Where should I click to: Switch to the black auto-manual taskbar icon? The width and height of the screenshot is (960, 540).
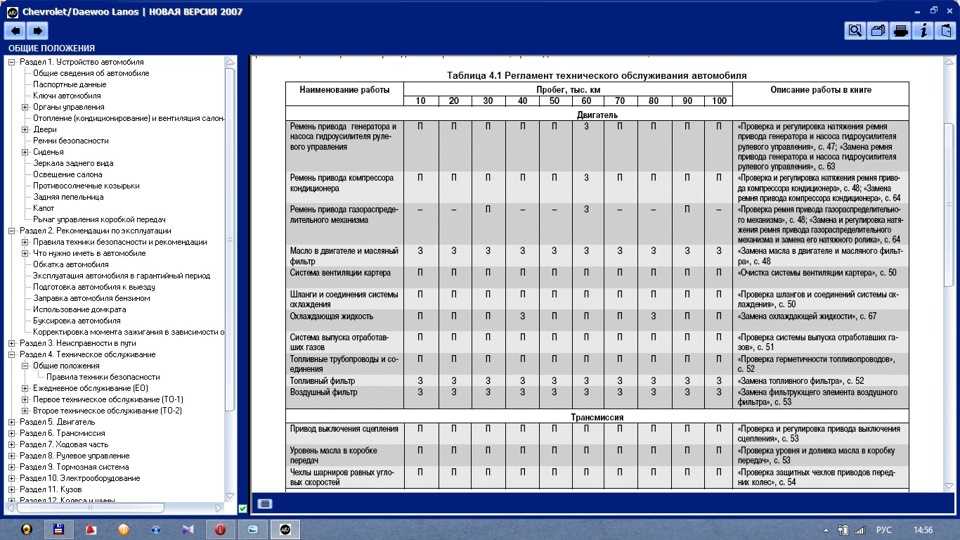tap(285, 529)
